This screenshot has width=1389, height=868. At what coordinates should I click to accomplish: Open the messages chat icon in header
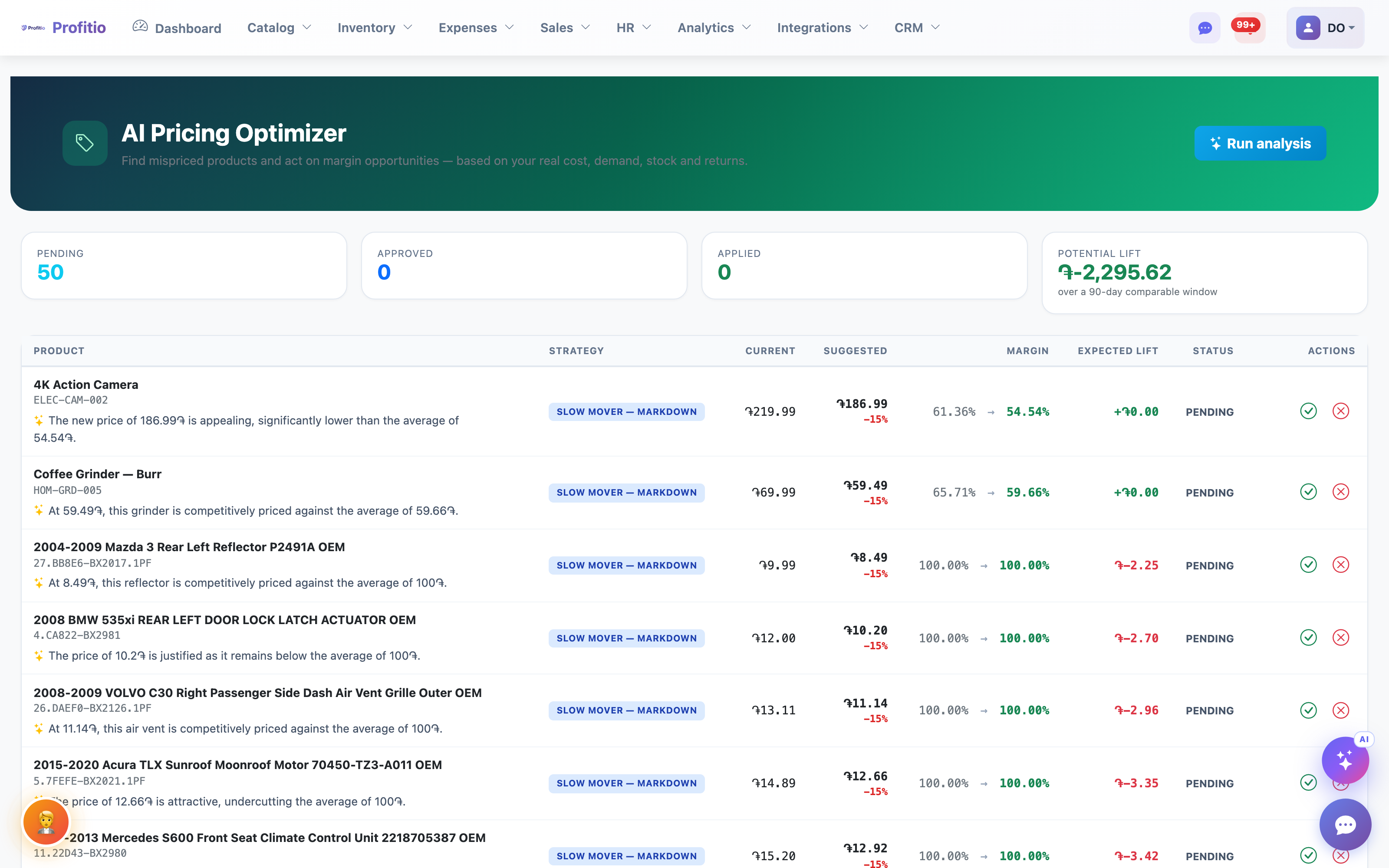1205,27
